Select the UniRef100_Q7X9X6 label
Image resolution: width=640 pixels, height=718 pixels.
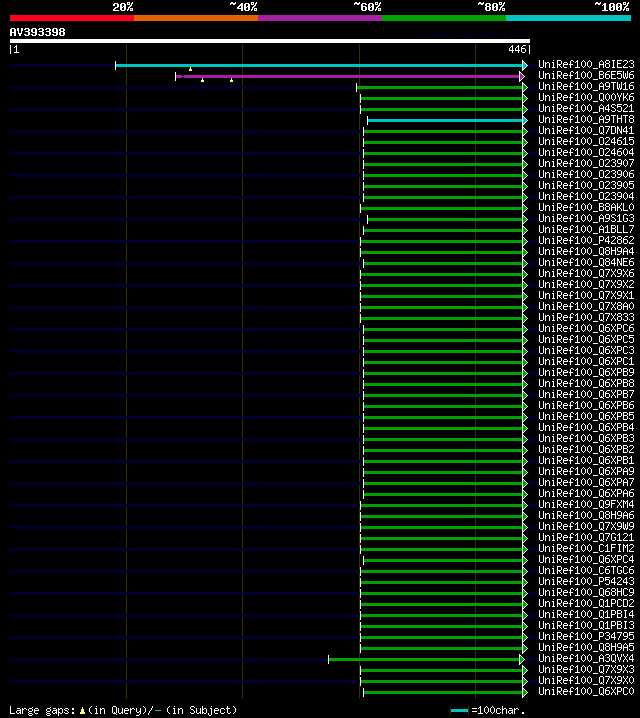click(586, 273)
